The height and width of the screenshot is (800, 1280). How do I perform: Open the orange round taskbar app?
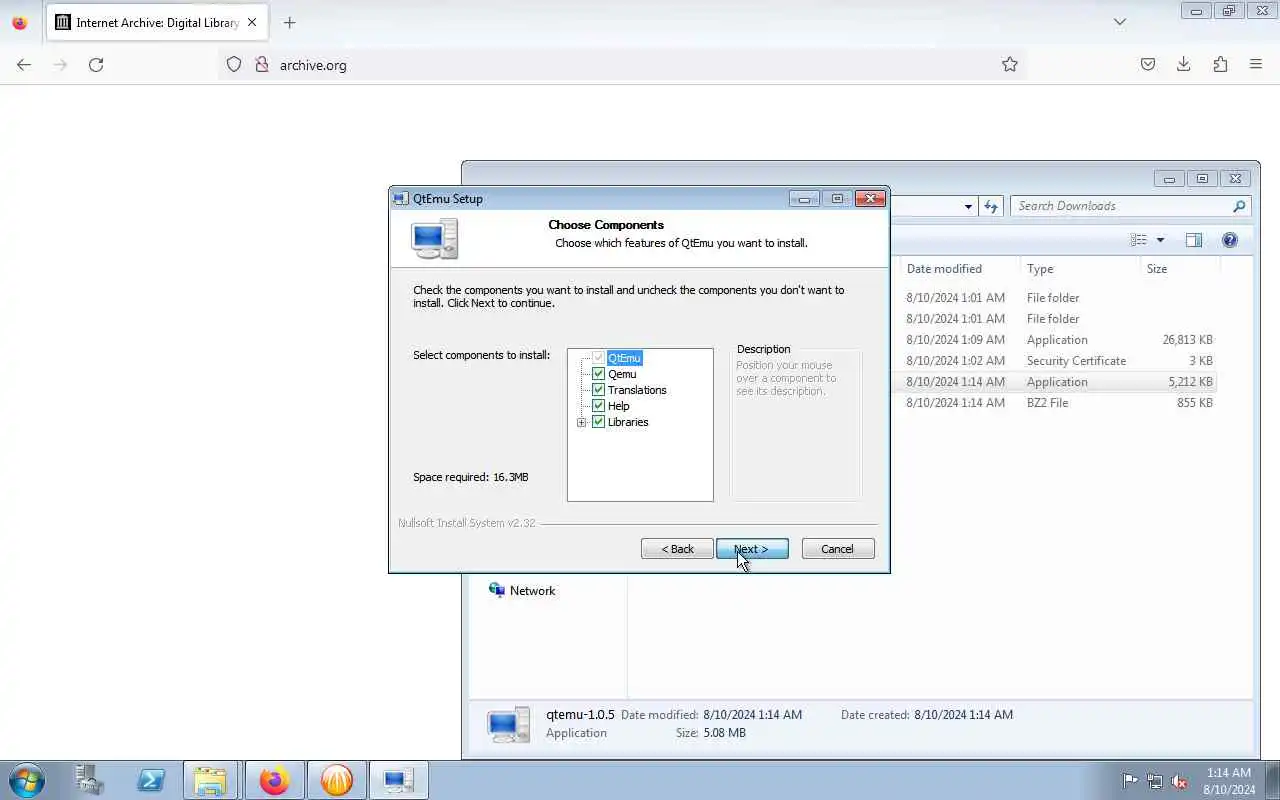point(337,780)
